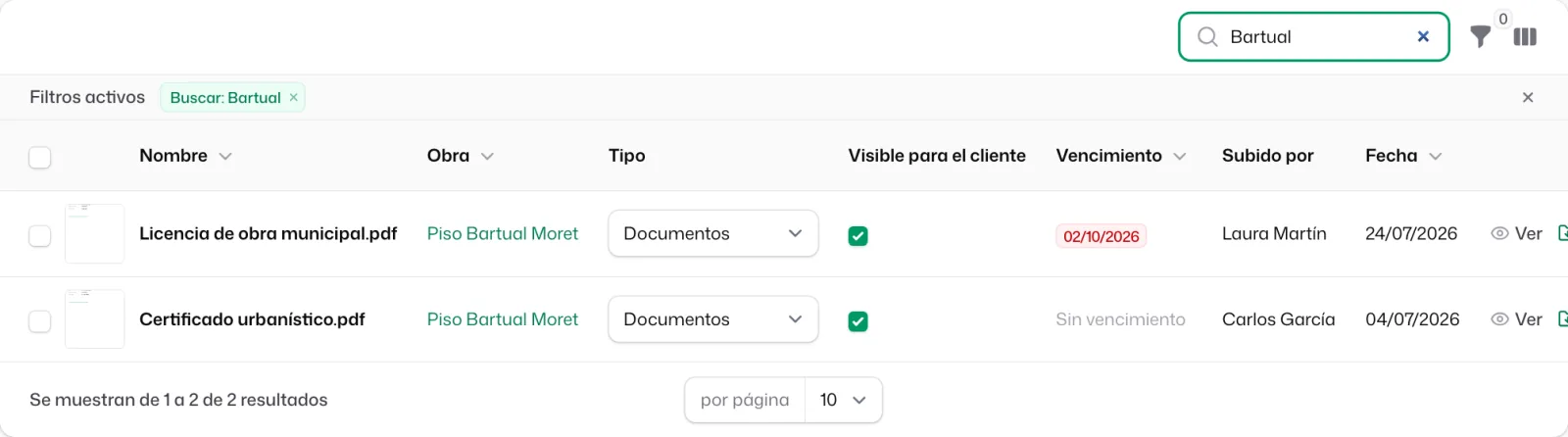Image resolution: width=1568 pixels, height=437 pixels.
Task: Clear the Bartual search text
Action: (1423, 36)
